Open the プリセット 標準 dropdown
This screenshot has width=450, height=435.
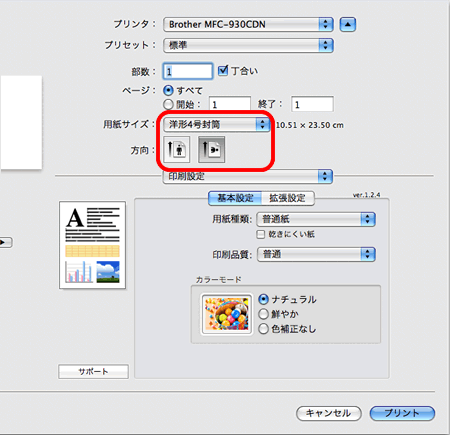pos(248,45)
